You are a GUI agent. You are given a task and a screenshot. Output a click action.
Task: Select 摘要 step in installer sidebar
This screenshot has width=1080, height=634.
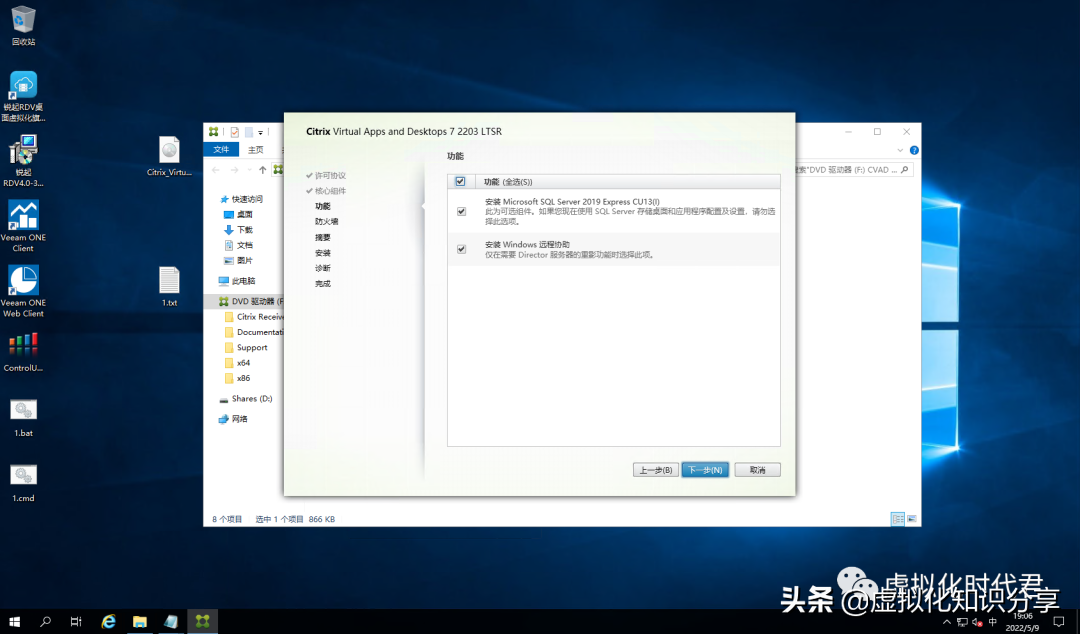[322, 237]
